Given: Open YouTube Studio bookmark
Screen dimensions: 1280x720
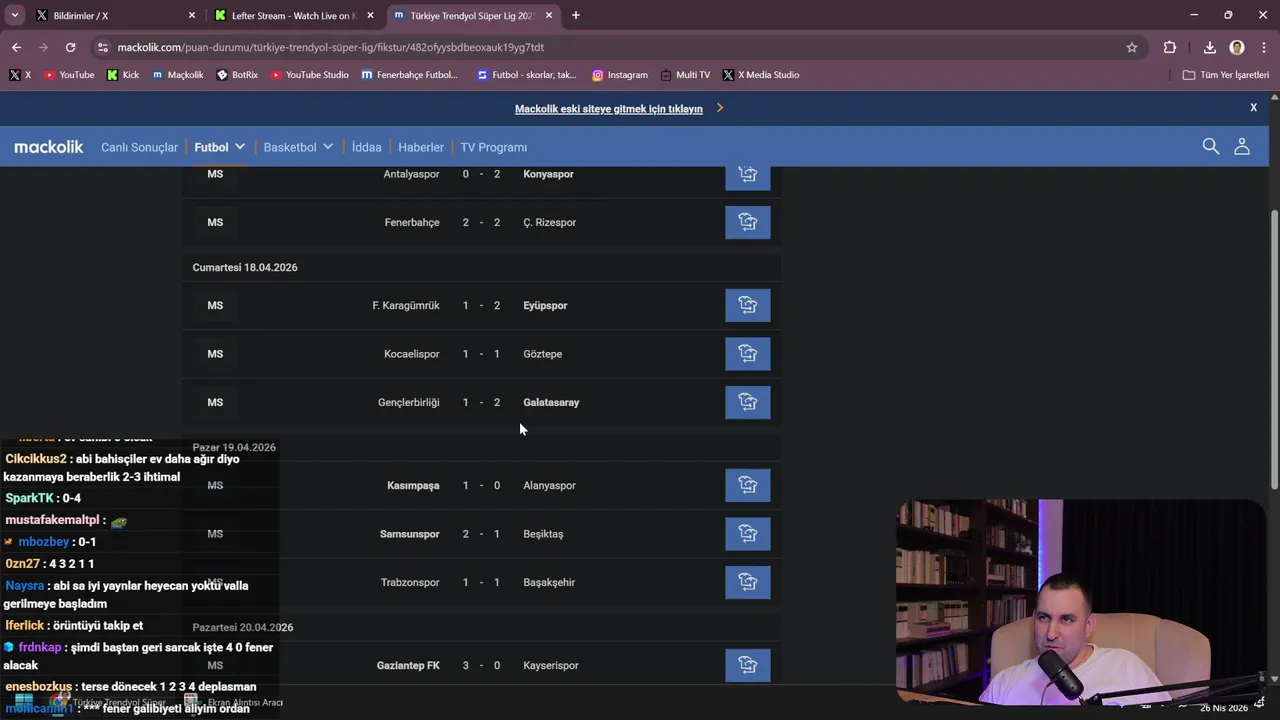Looking at the screenshot, I should click(309, 75).
